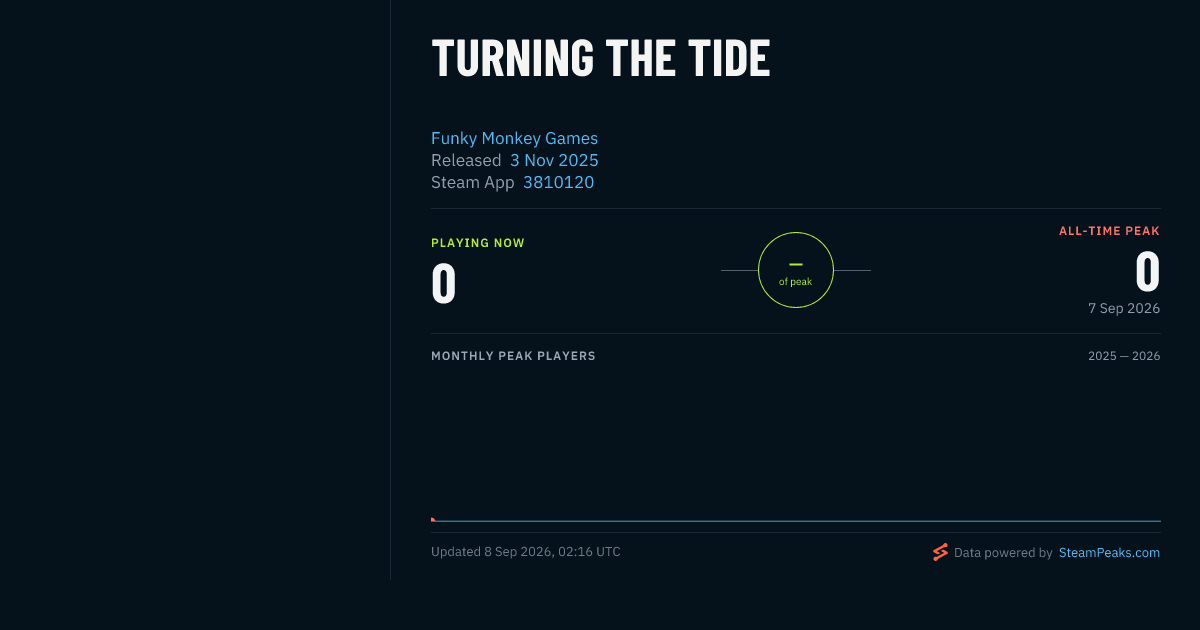Click the monthly peak chart baseline

pos(796,521)
